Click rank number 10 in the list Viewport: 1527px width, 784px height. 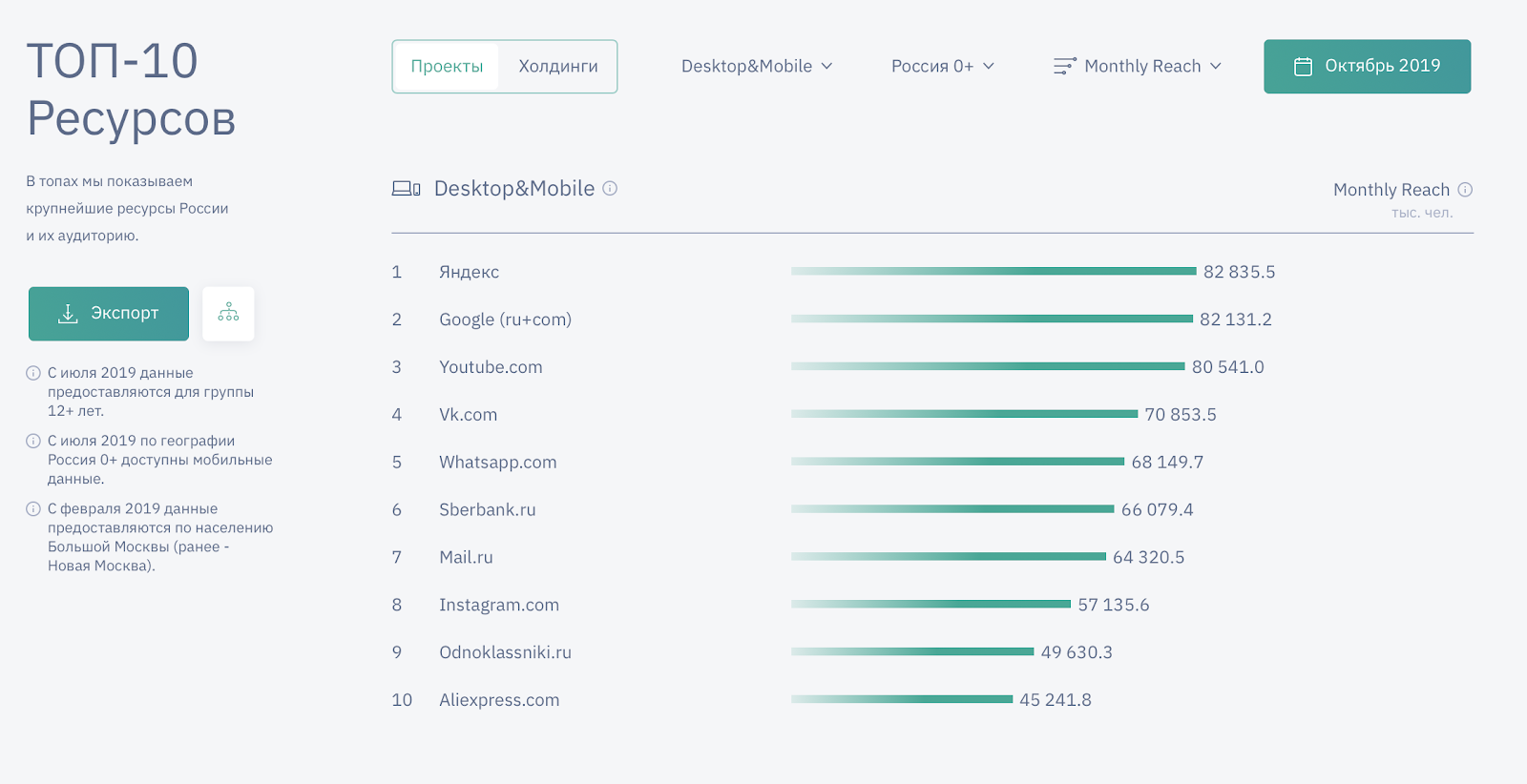coord(402,700)
